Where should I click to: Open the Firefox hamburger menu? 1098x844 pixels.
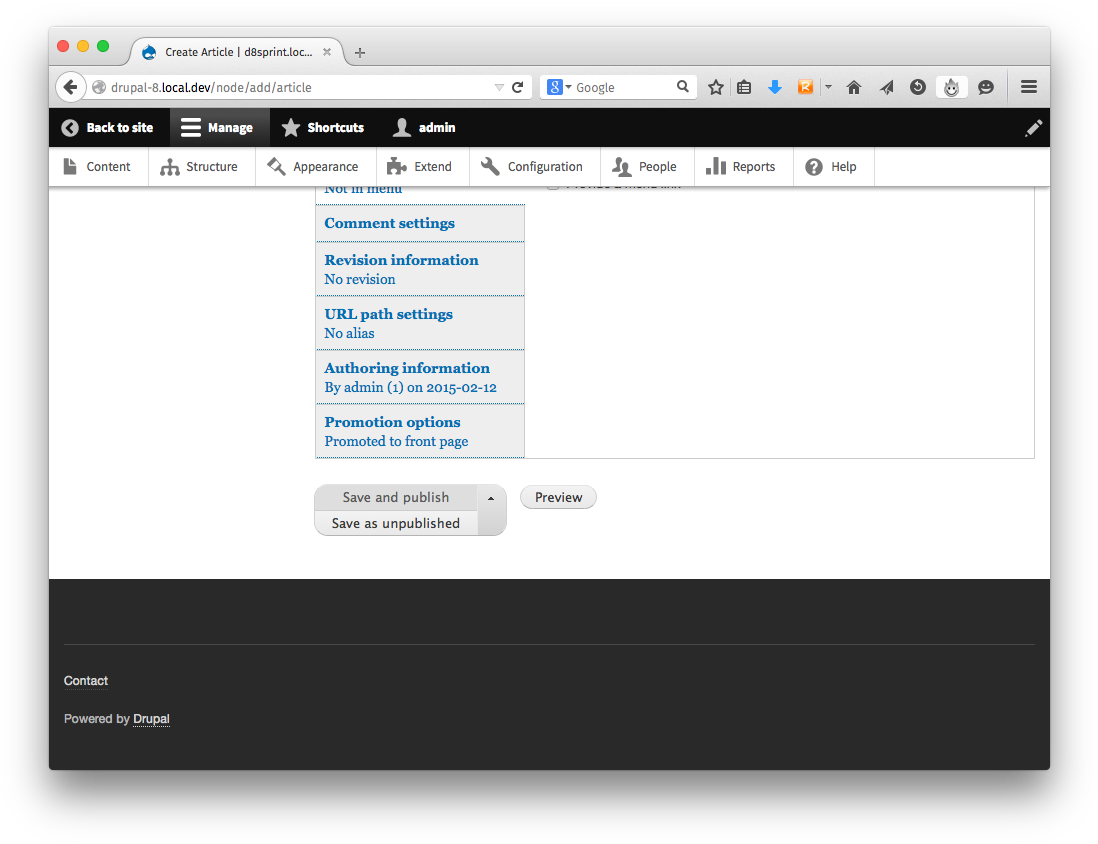click(1029, 87)
